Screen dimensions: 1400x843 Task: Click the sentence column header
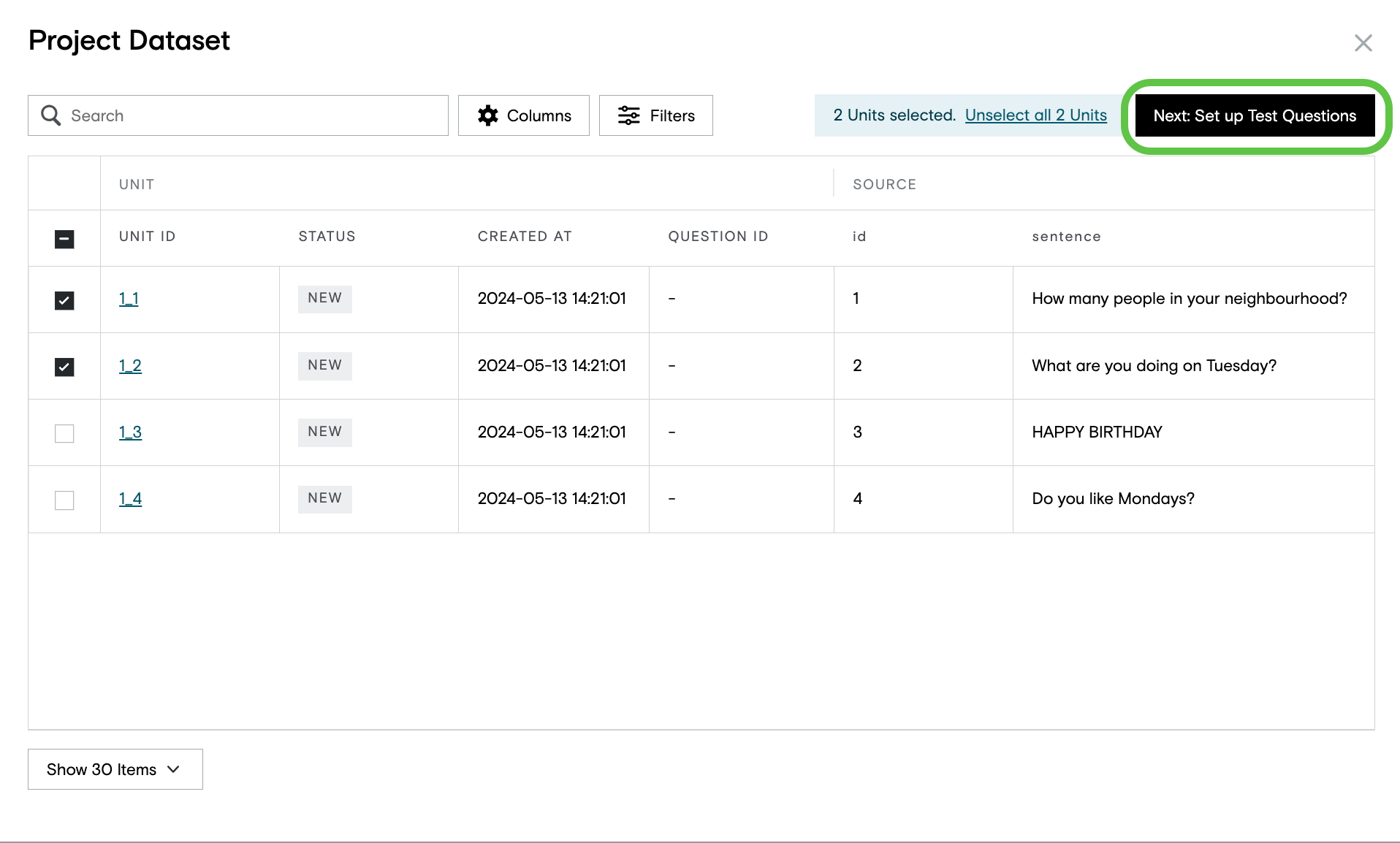[x=1066, y=237]
